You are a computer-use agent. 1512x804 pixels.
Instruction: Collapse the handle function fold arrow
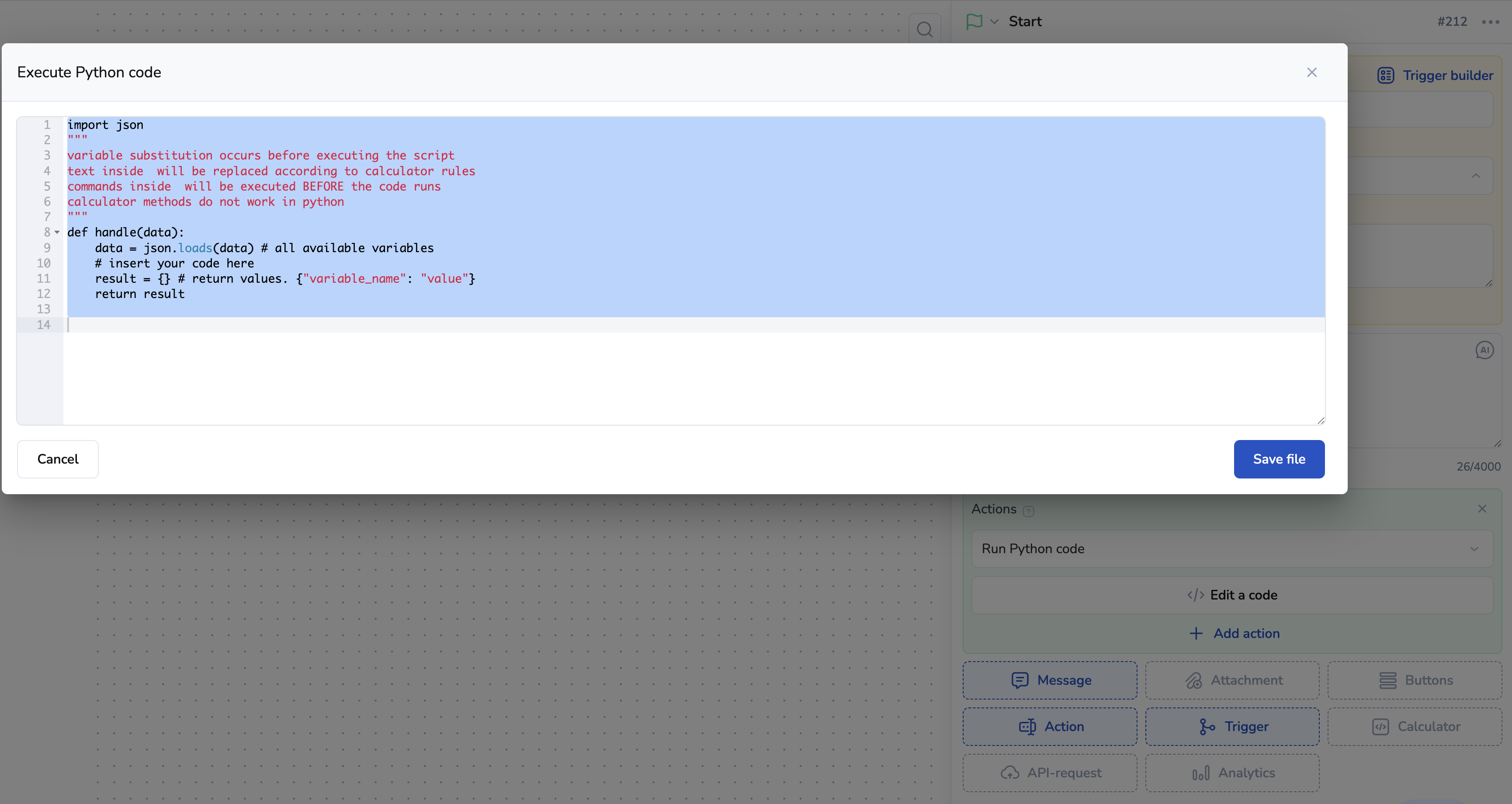57,232
